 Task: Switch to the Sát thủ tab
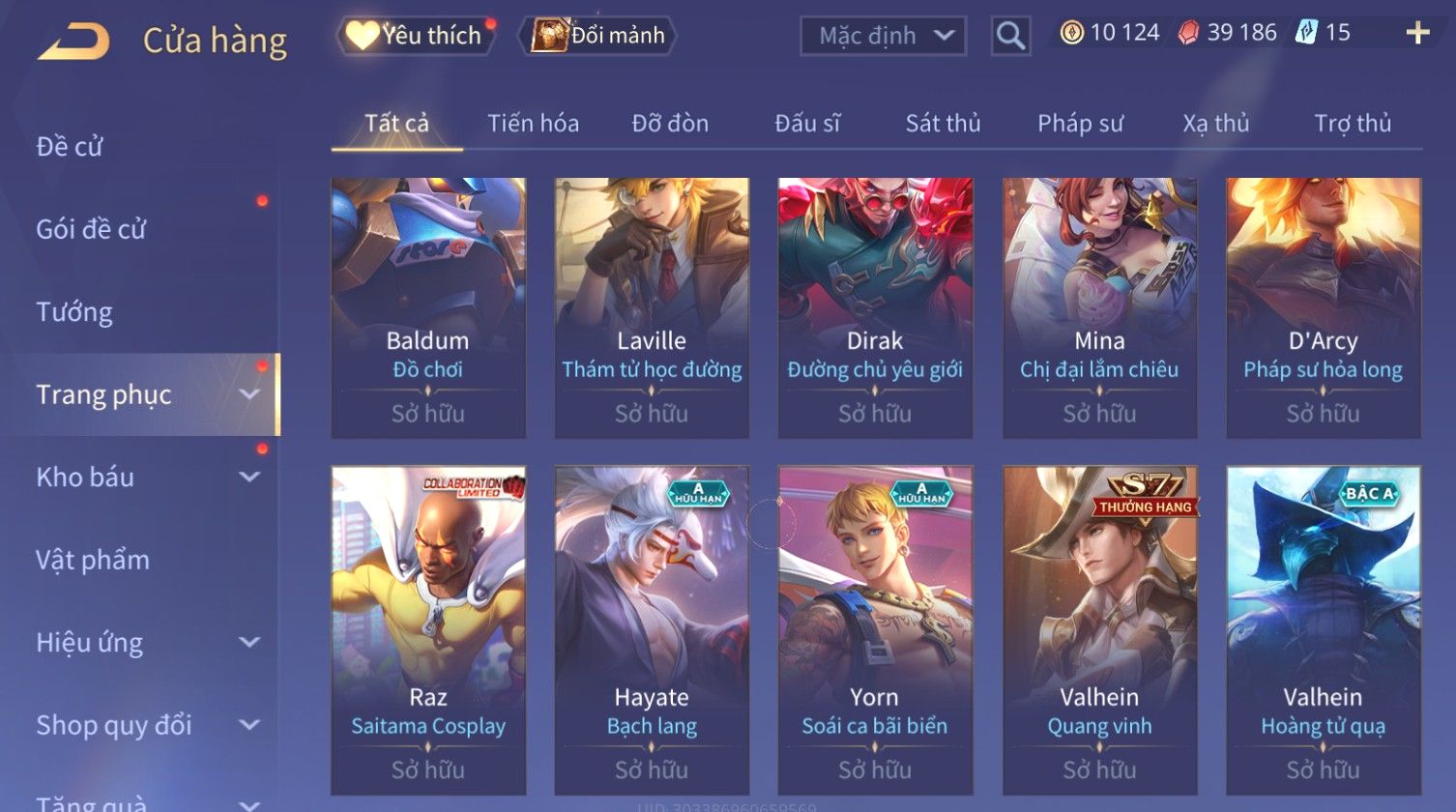[943, 124]
